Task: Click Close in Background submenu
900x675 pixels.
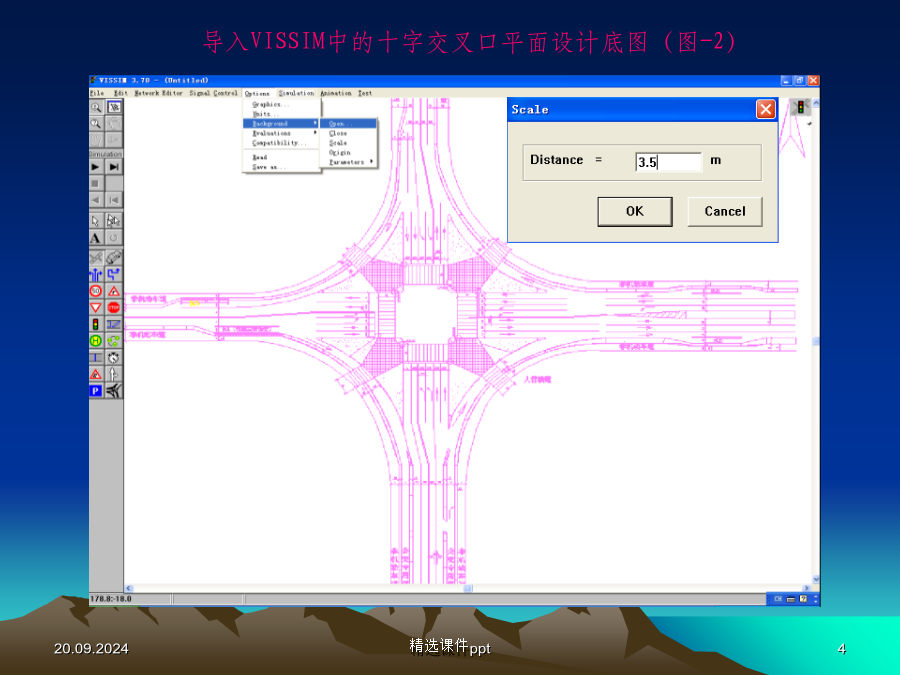Action: click(348, 133)
